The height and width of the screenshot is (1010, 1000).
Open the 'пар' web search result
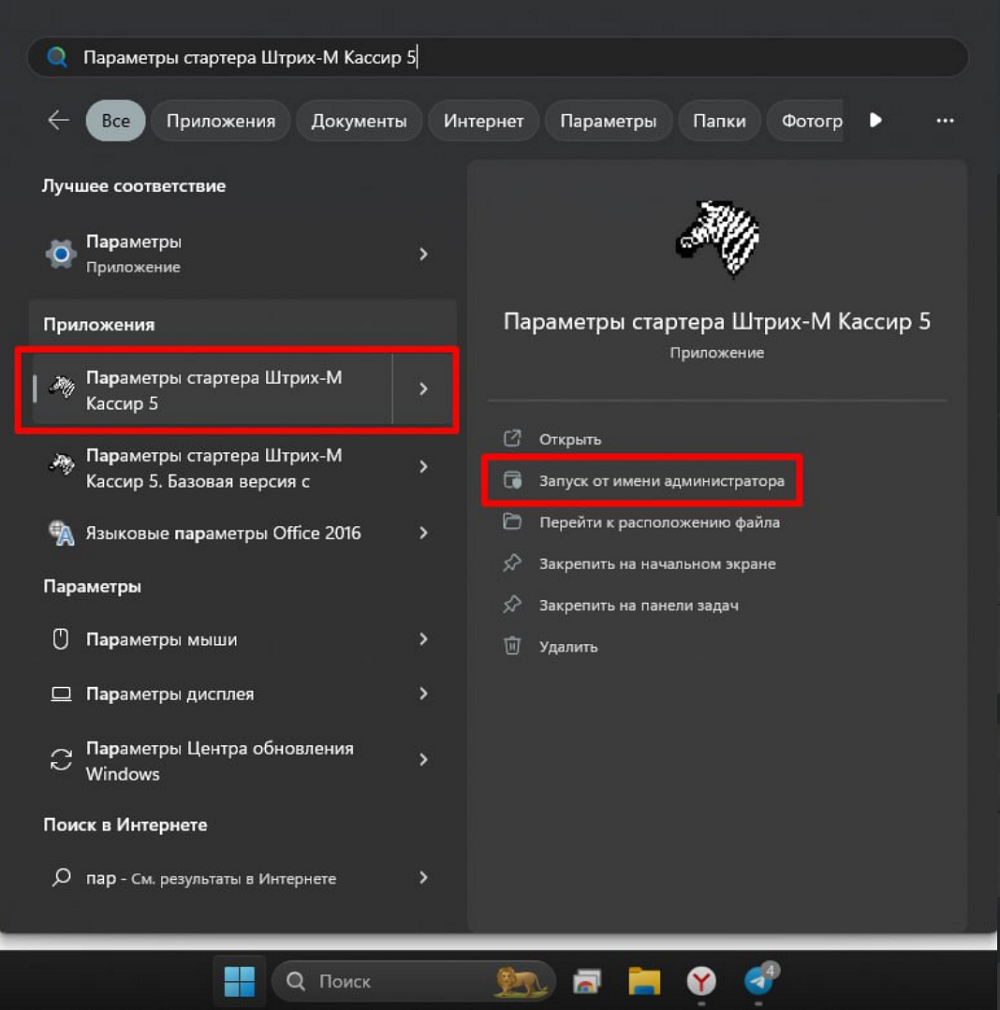242,877
